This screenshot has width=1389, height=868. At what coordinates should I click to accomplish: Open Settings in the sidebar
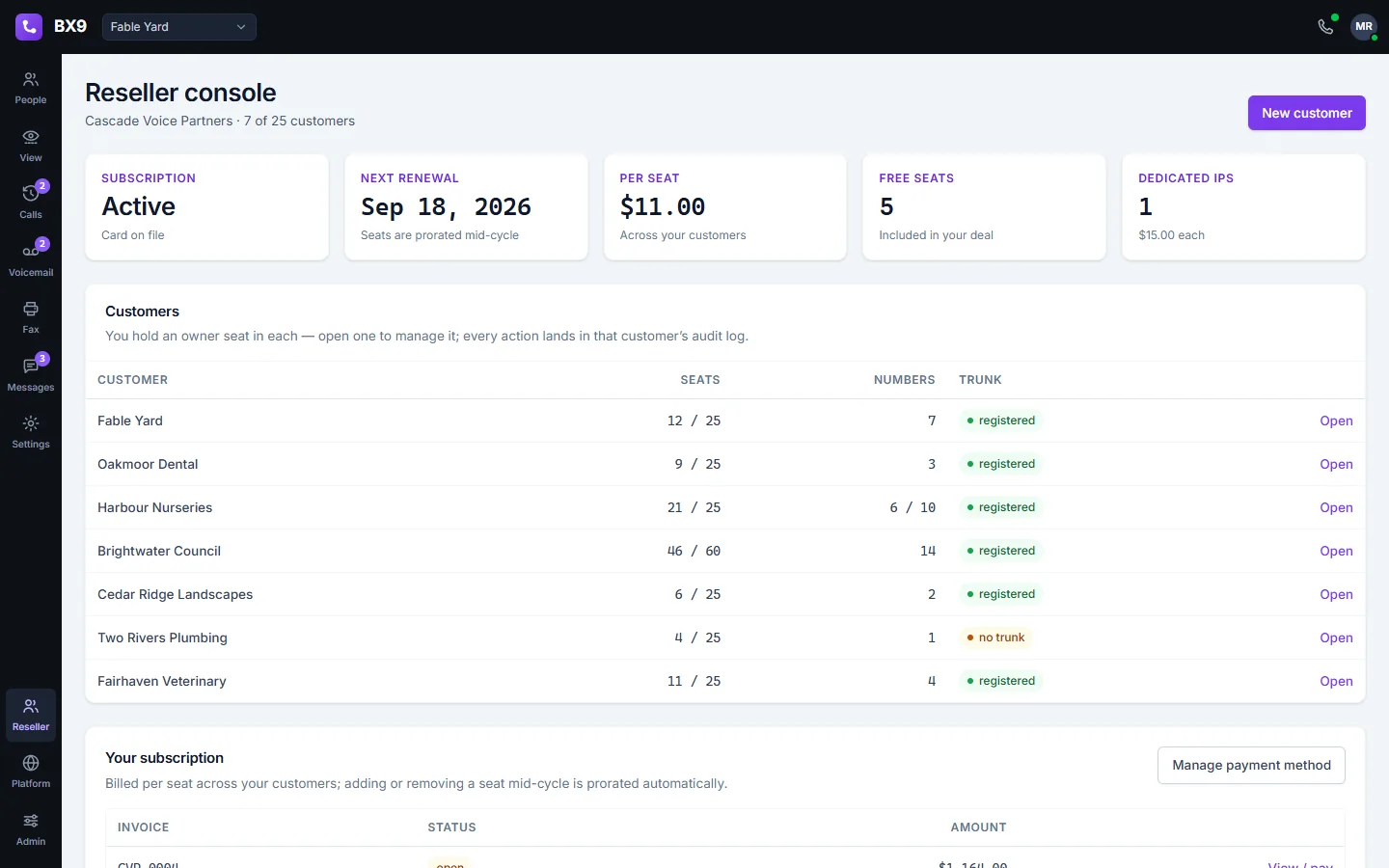(31, 432)
